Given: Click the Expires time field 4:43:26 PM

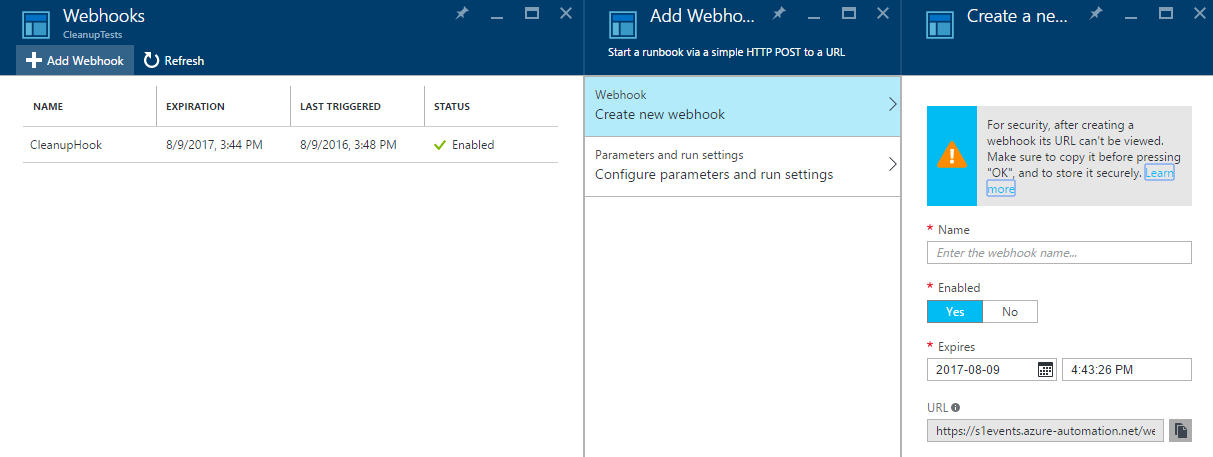Looking at the screenshot, I should 1126,369.
